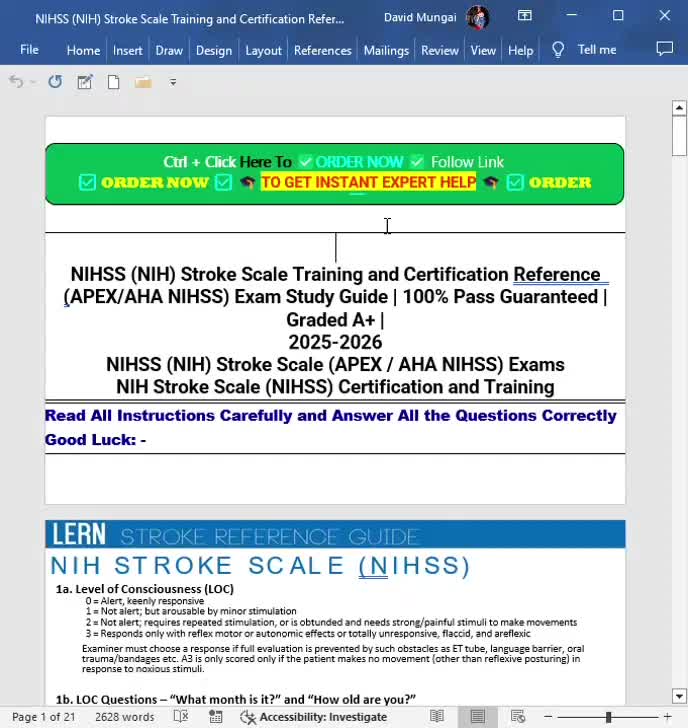Screen dimensions: 688x728
Task: Click Page 1 of 21 in status bar
Action: [x=44, y=717]
